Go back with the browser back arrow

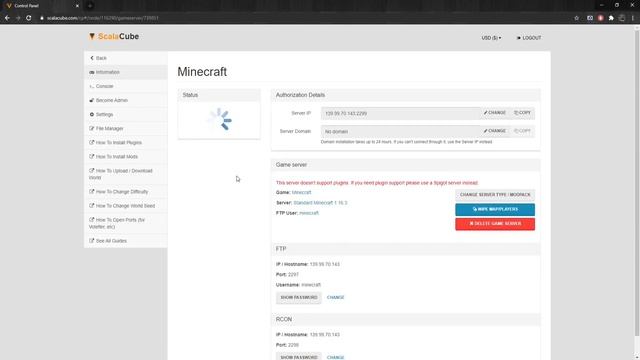pyautogui.click(x=7, y=18)
